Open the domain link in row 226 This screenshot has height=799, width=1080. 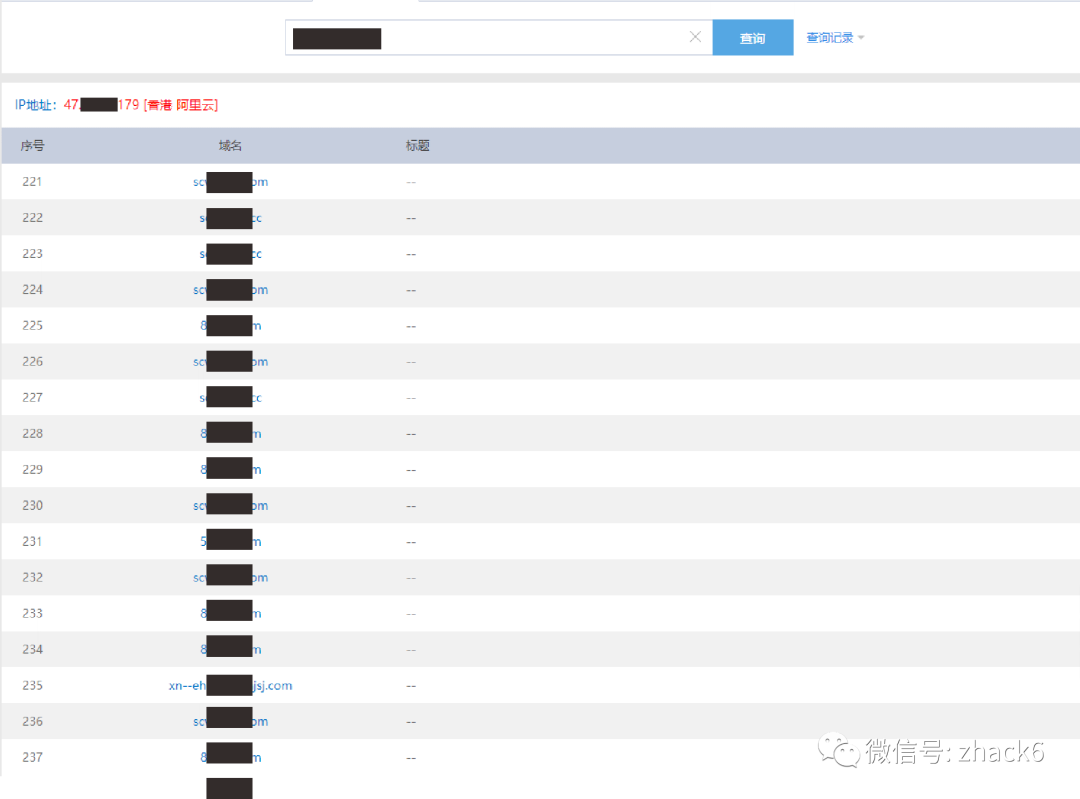pyautogui.click(x=230, y=362)
